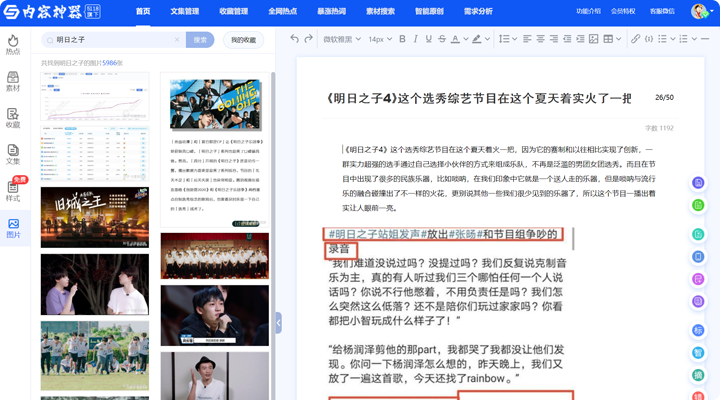Redo the last edit

pos(309,39)
